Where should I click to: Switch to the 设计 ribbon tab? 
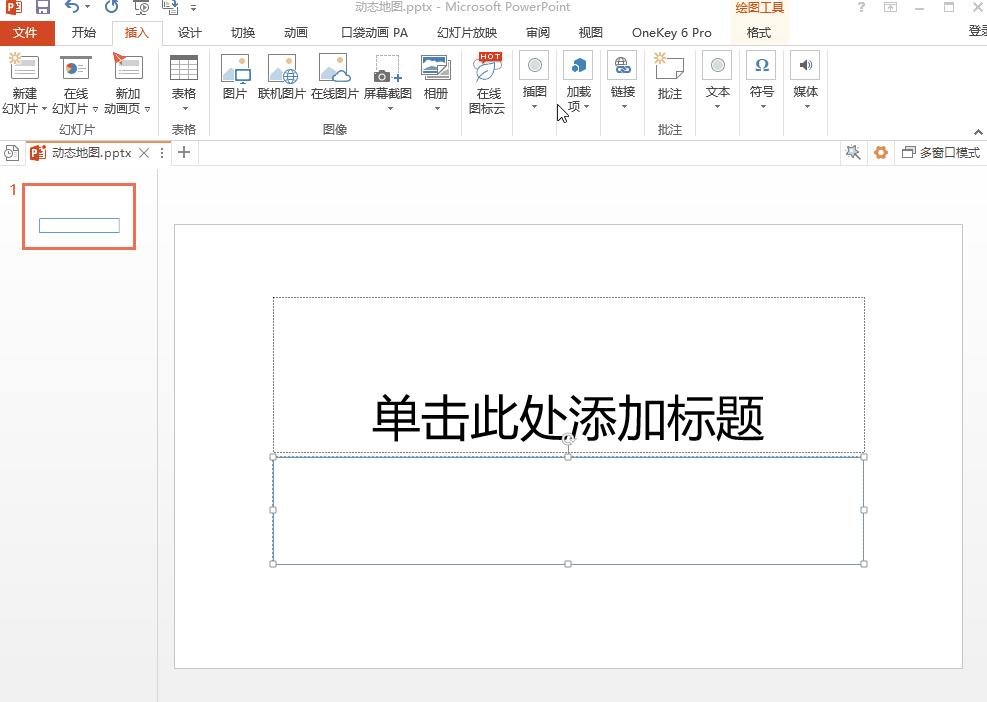click(189, 32)
